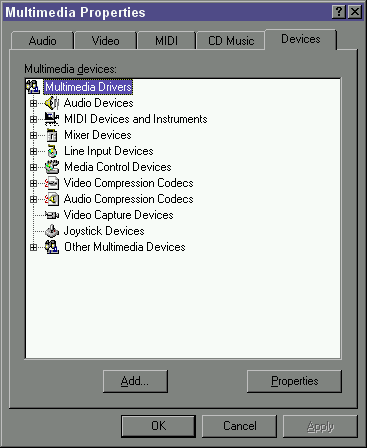Click the Video Capture Devices camera icon
The image size is (367, 448).
click(52, 215)
